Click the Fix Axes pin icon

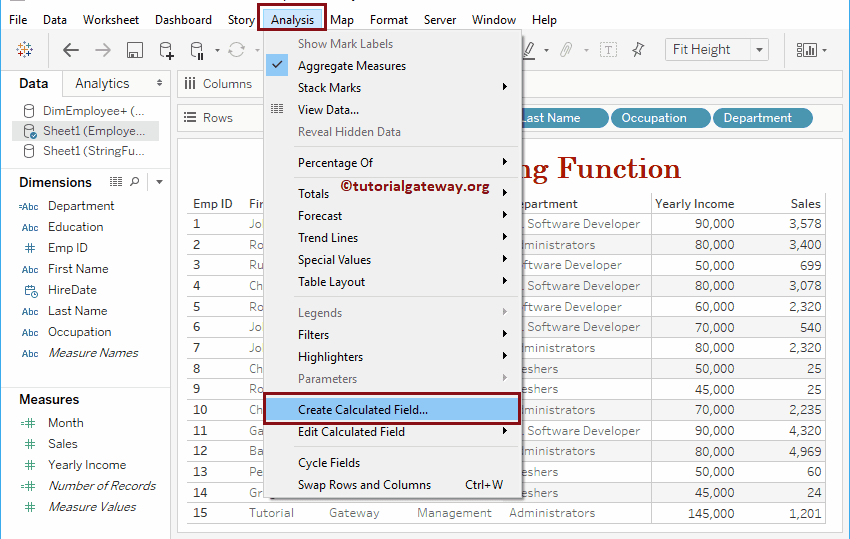pos(638,50)
